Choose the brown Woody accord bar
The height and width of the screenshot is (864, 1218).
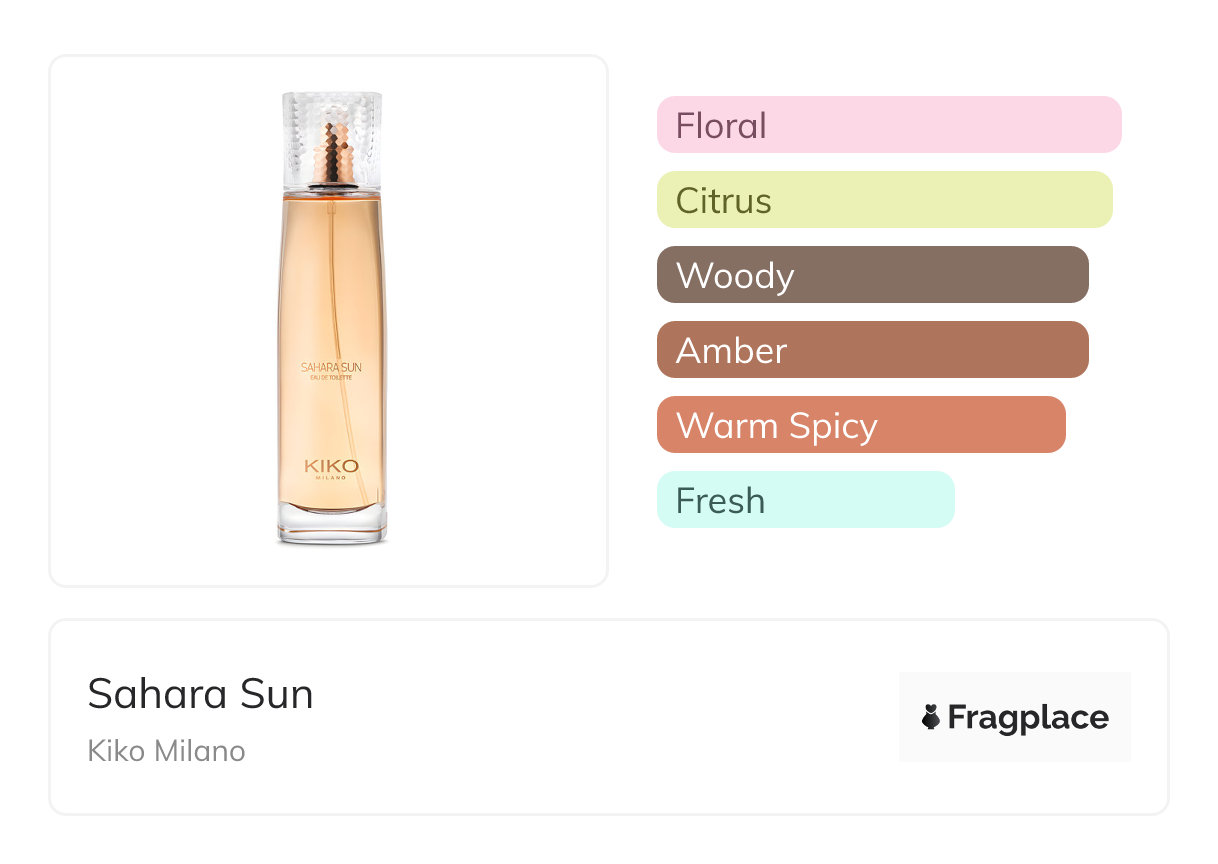[x=872, y=275]
